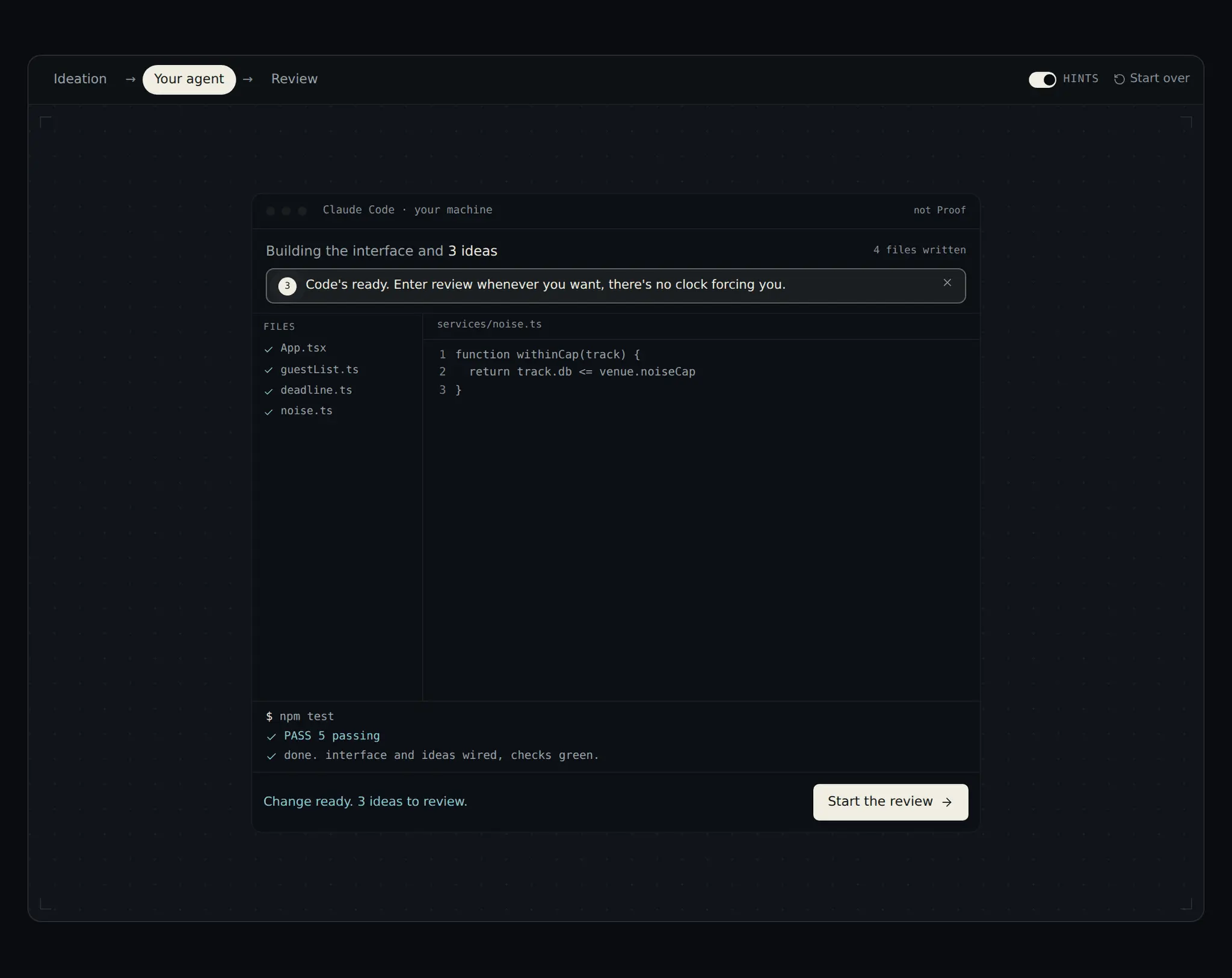Click the checkmark next to noise.ts
1232x978 pixels.
269,412
